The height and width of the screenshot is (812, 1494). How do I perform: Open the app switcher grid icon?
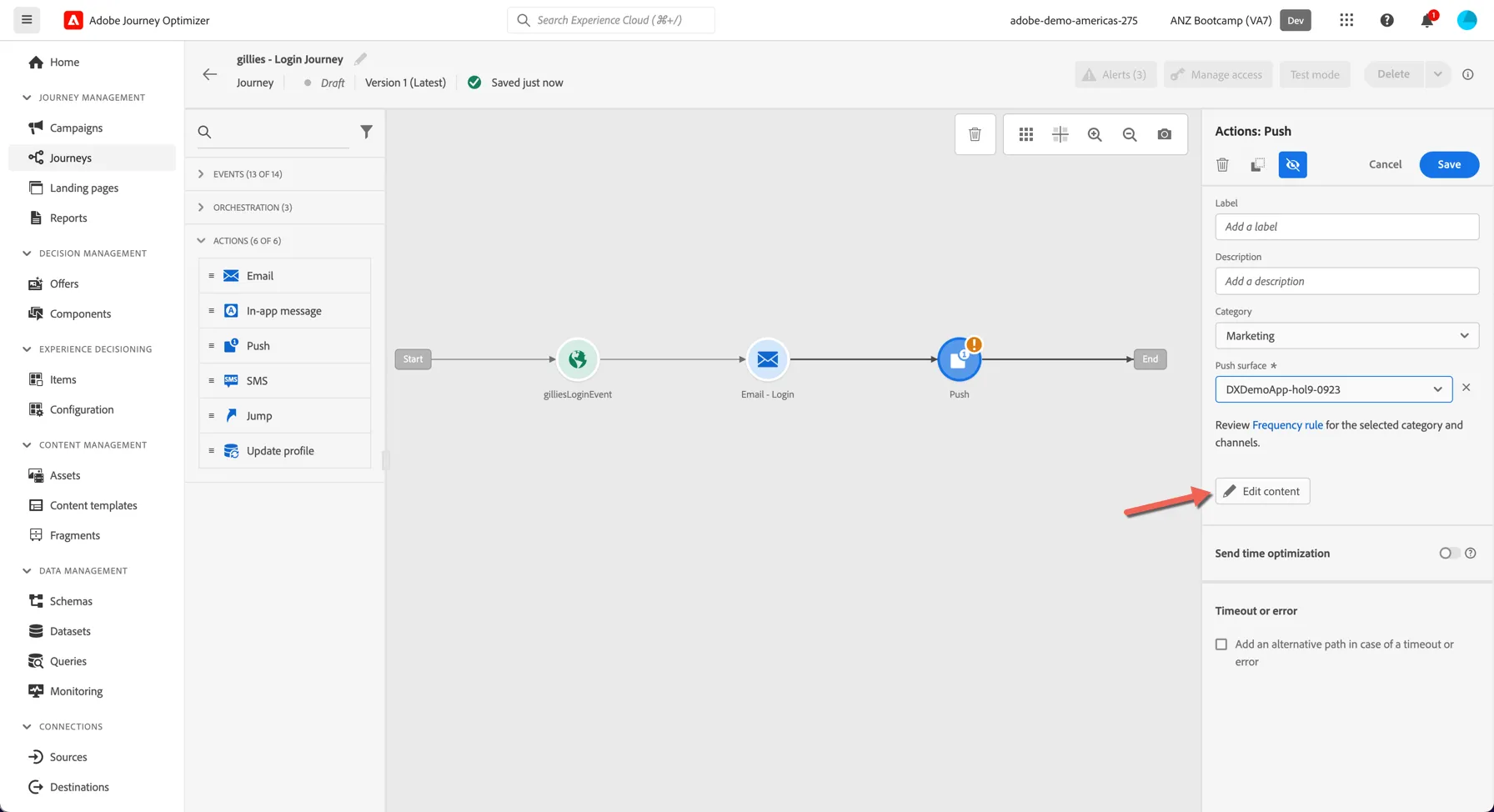(x=1346, y=20)
